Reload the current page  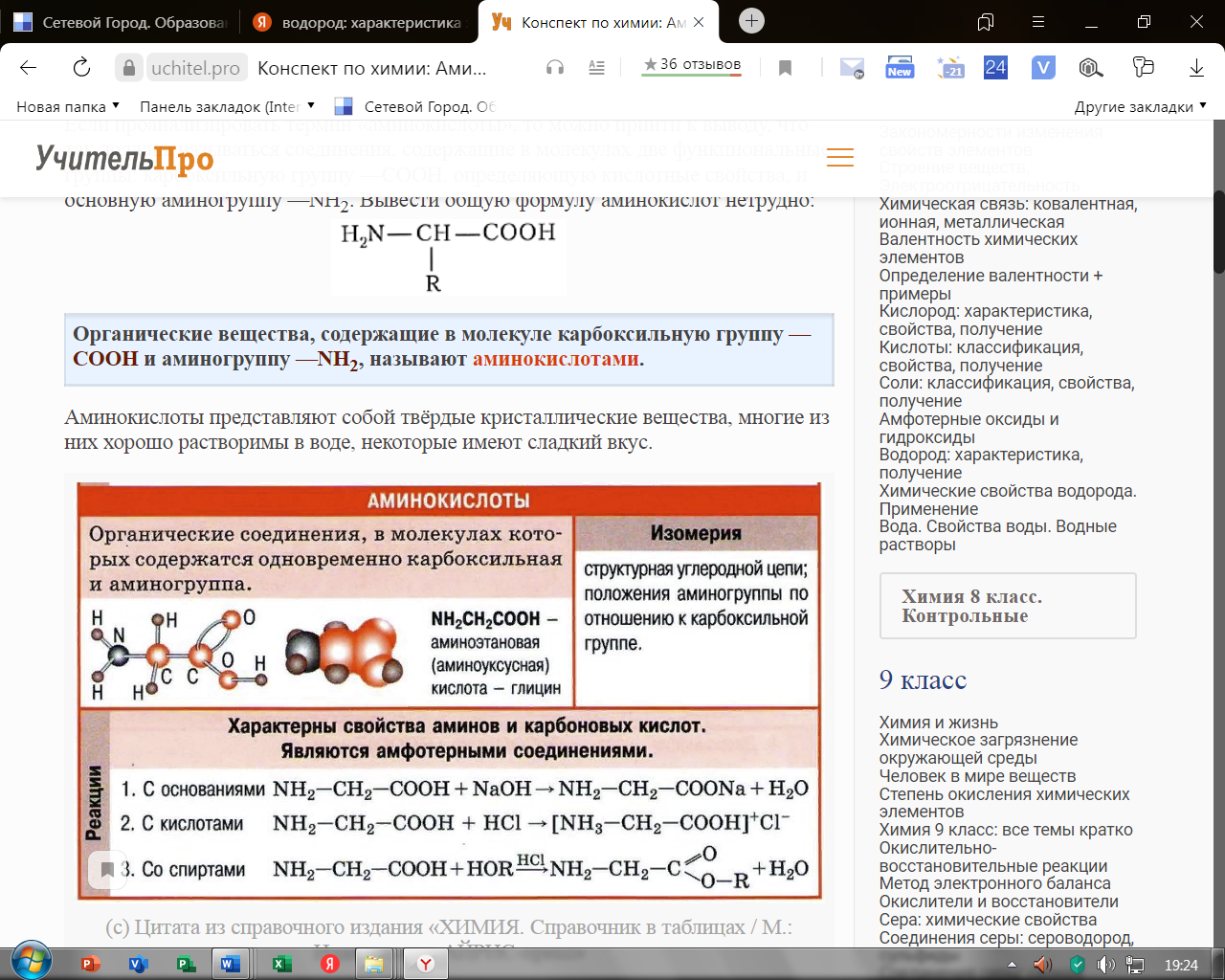pyautogui.click(x=82, y=68)
